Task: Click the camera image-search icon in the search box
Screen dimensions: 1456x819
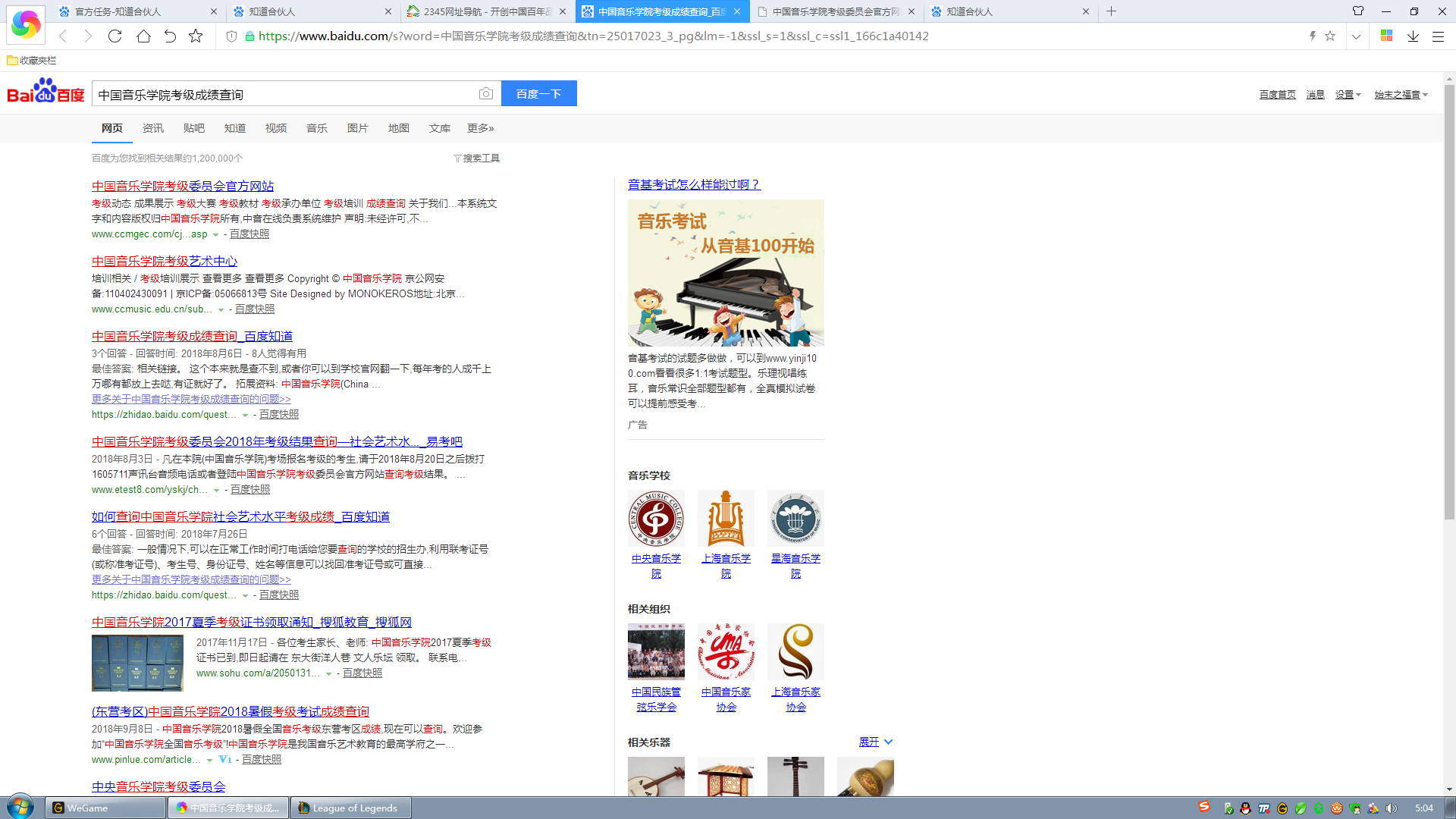Action: [x=486, y=93]
